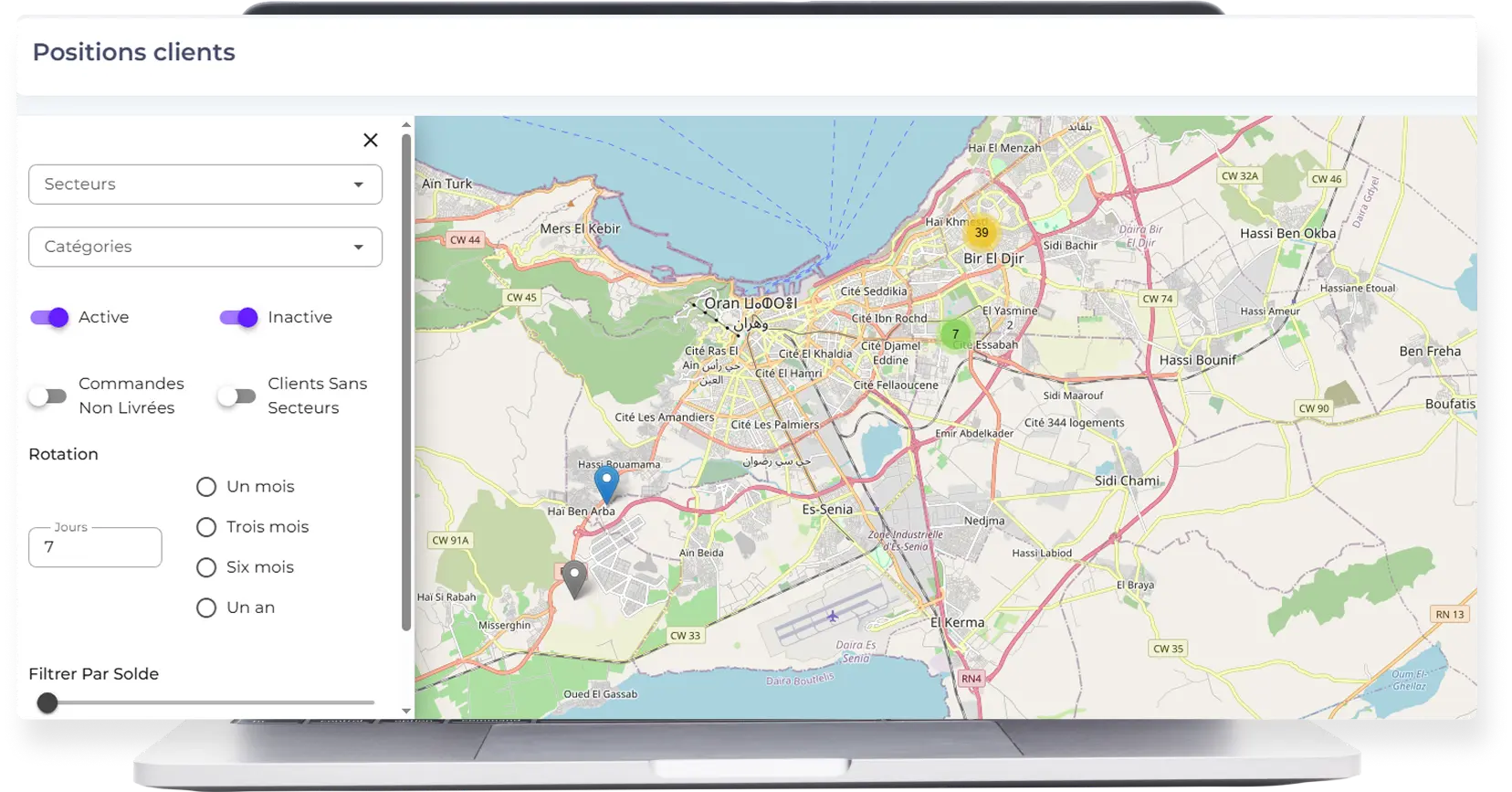Click the airport plane icon on the map
Image resolution: width=1512 pixels, height=792 pixels.
pos(833,617)
